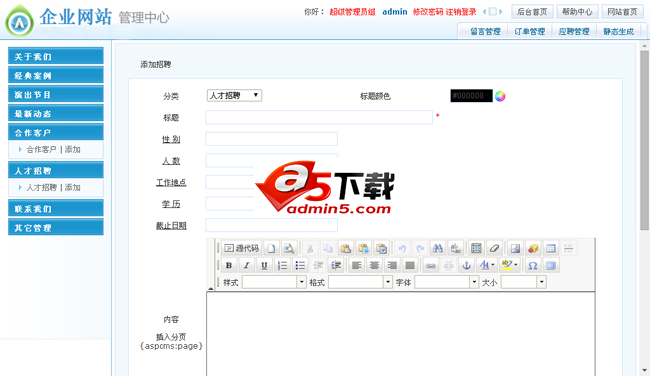Viewport: 650px width, 376px height.
Task: Center align text
Action: pos(374,265)
